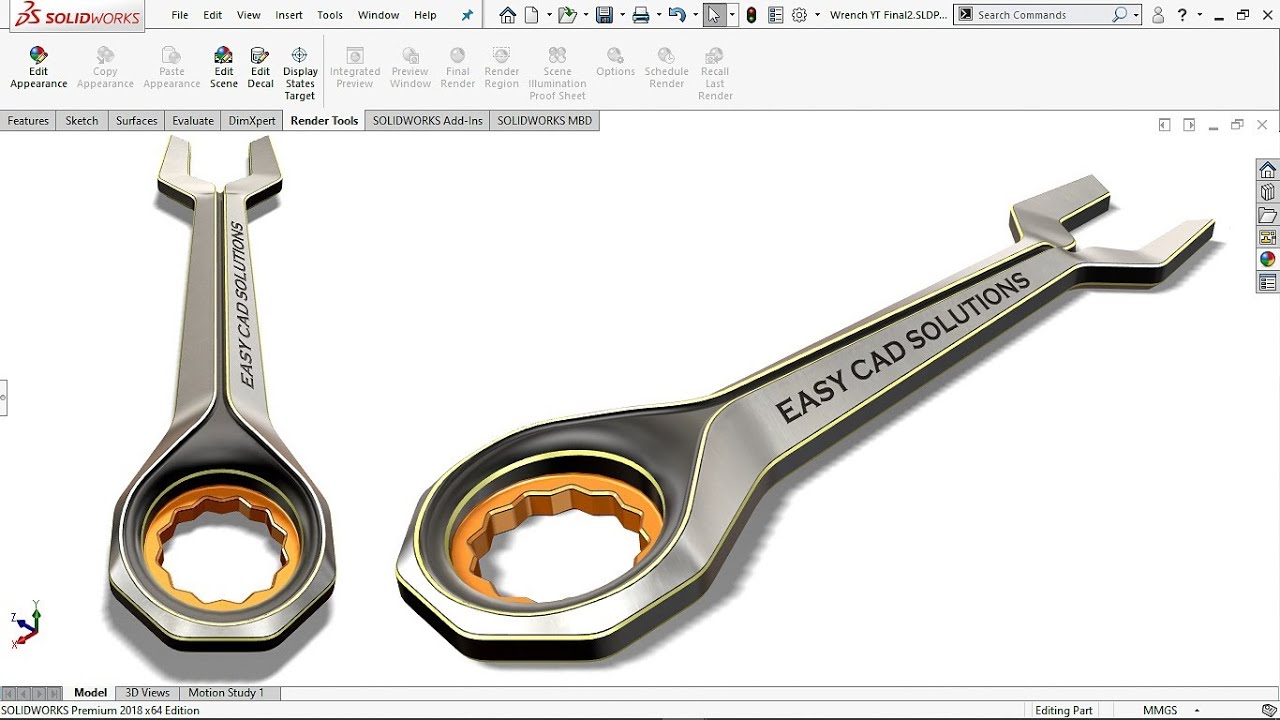The image size is (1280, 720).
Task: Launch the Final Render
Action: 458,68
